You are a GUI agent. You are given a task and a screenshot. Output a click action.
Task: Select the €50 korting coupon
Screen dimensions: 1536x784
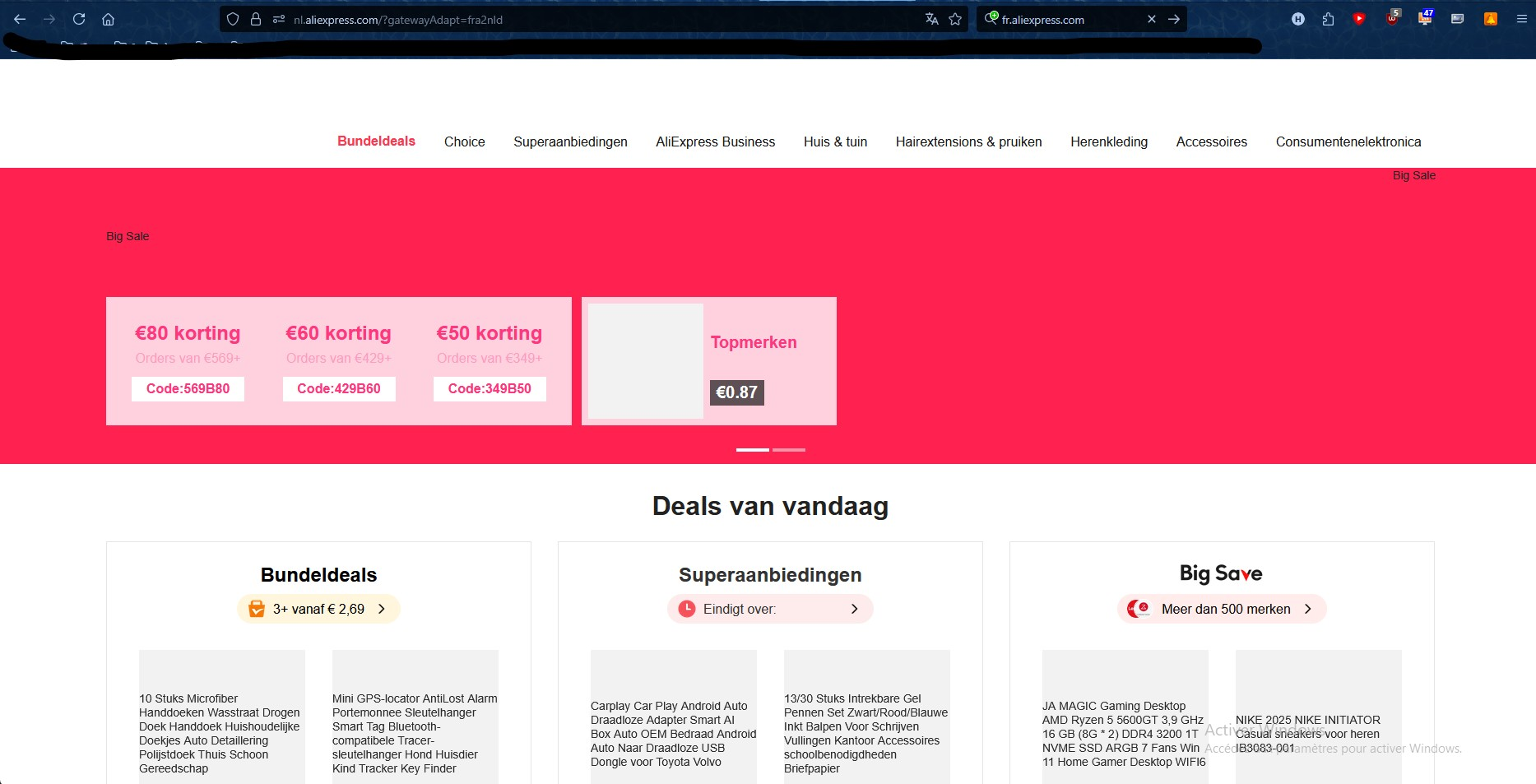(490, 333)
